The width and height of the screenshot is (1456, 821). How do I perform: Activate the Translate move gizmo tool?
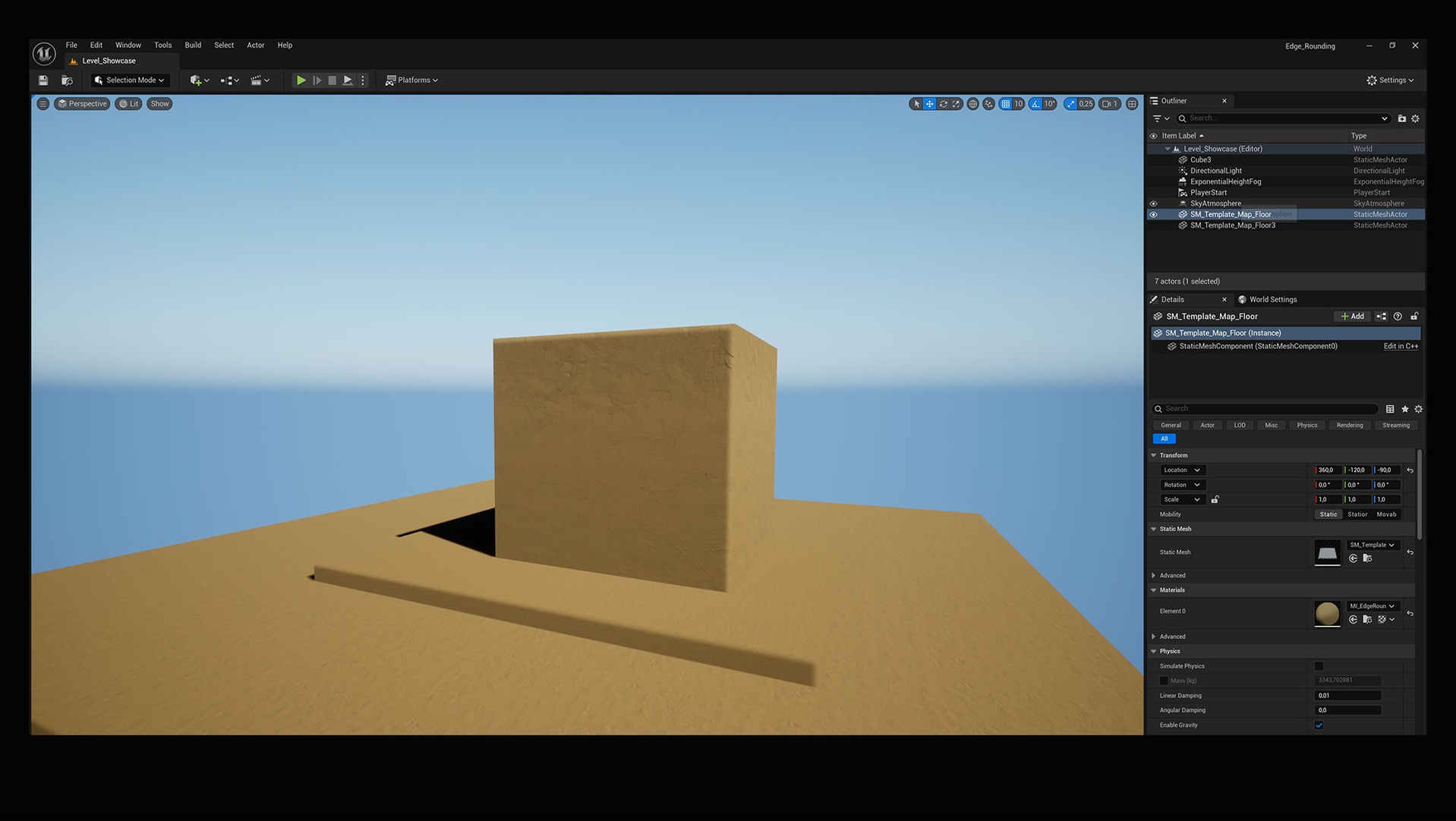pos(930,104)
